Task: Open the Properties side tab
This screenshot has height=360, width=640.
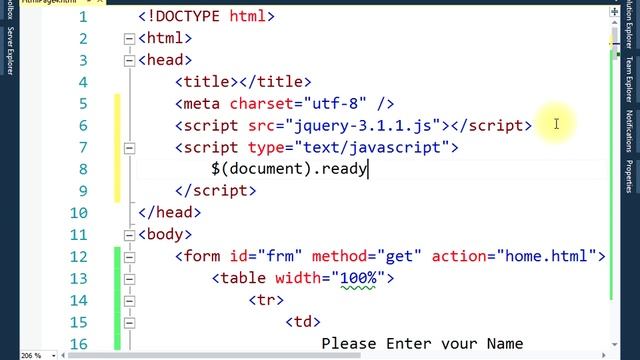Action: click(629, 176)
